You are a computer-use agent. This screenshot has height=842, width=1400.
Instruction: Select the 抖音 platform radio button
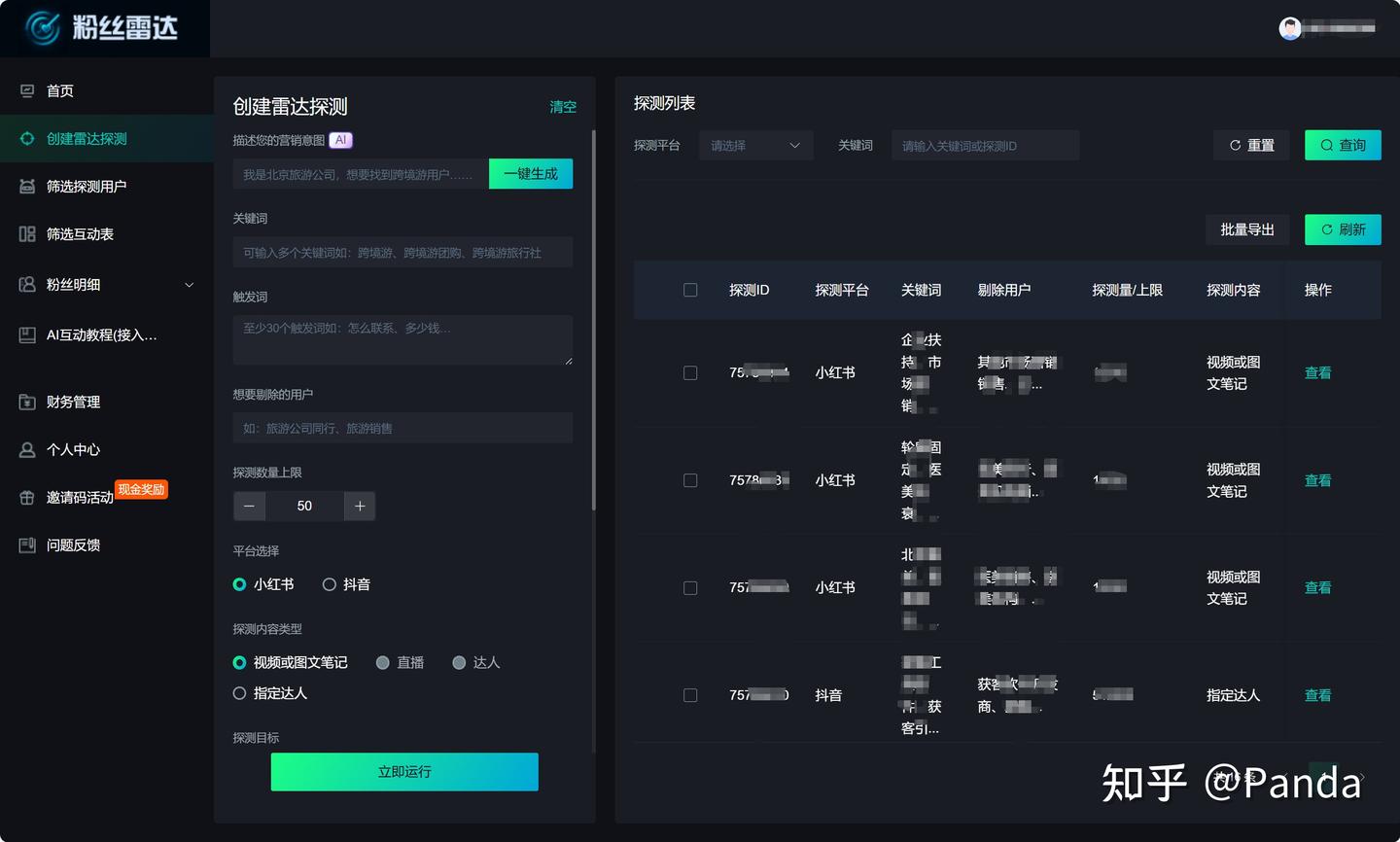(x=330, y=584)
